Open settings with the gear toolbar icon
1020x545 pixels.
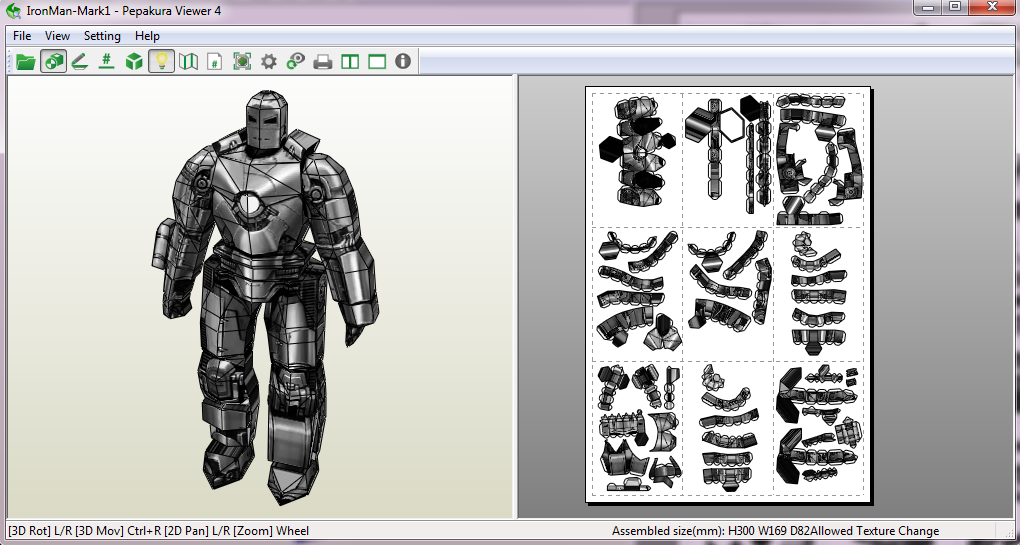[269, 62]
